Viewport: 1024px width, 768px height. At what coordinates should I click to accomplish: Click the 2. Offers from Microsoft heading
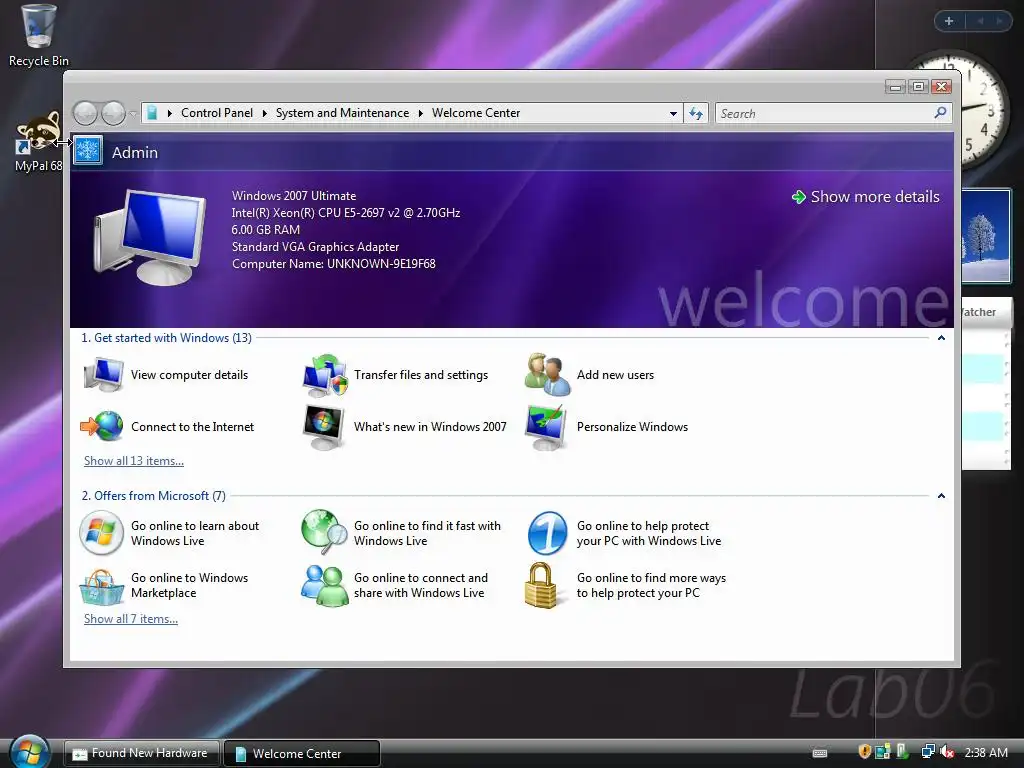pyautogui.click(x=153, y=496)
